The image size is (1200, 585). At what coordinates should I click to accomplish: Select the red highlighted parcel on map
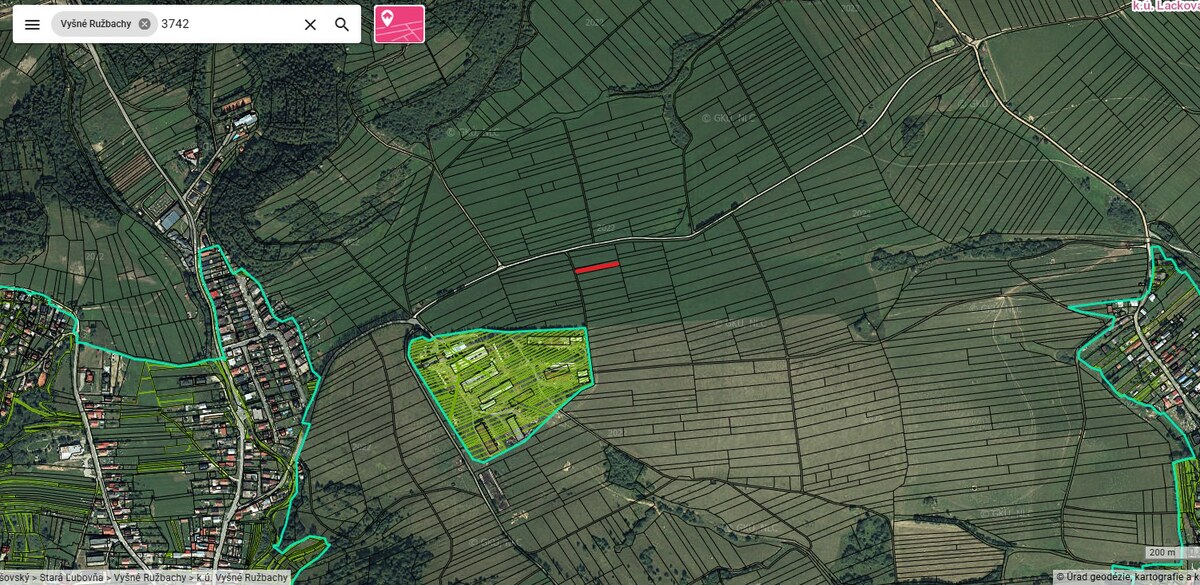click(x=597, y=267)
